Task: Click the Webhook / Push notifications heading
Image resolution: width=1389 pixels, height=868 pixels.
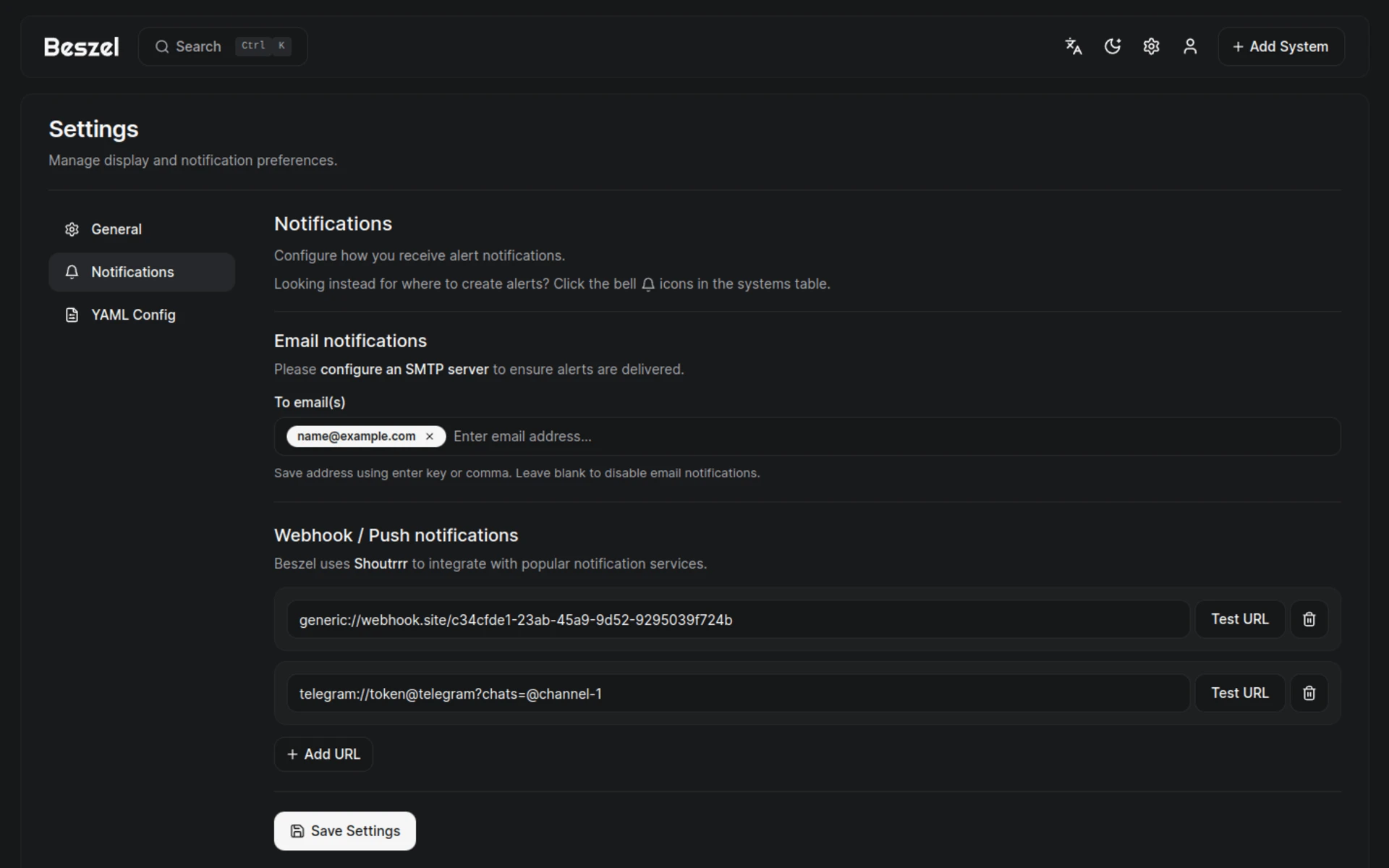Action: click(396, 535)
